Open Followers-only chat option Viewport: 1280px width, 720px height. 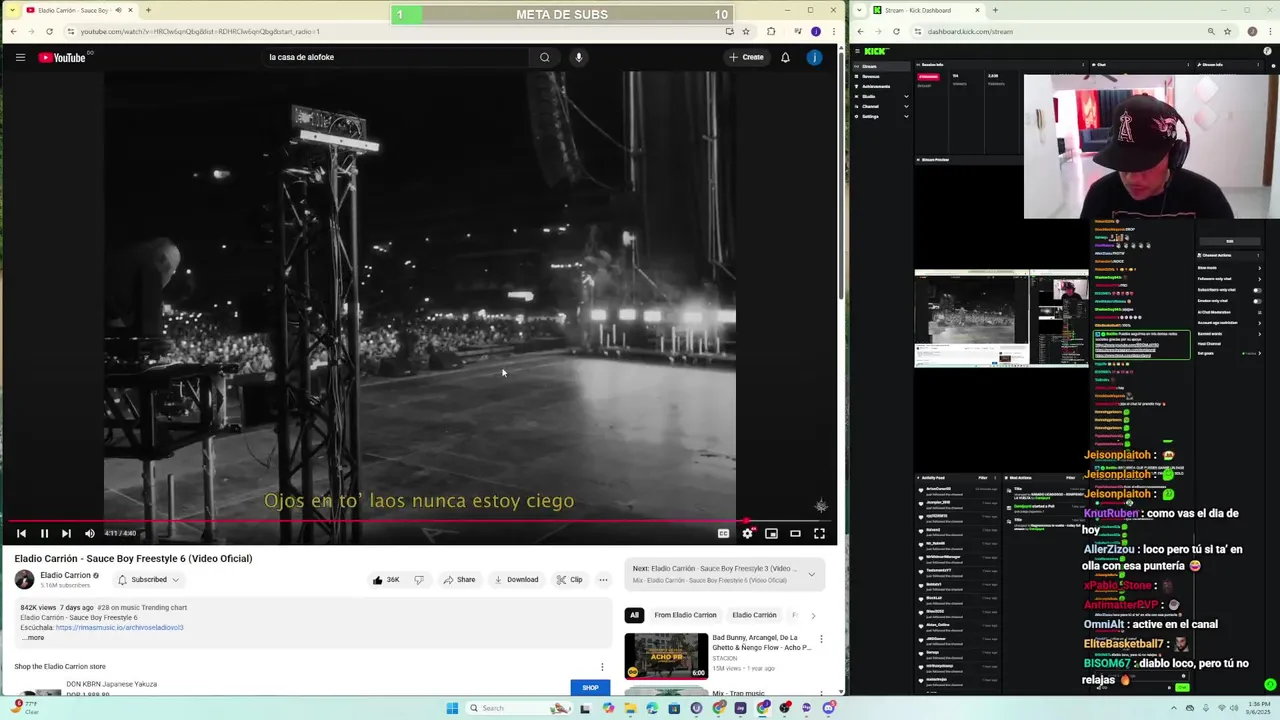click(1230, 278)
